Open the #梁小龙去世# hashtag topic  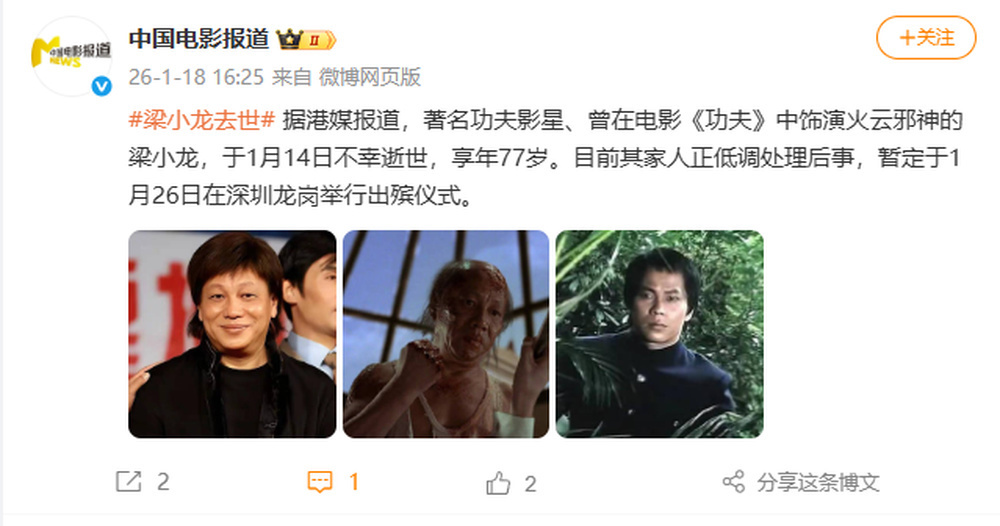(202, 120)
